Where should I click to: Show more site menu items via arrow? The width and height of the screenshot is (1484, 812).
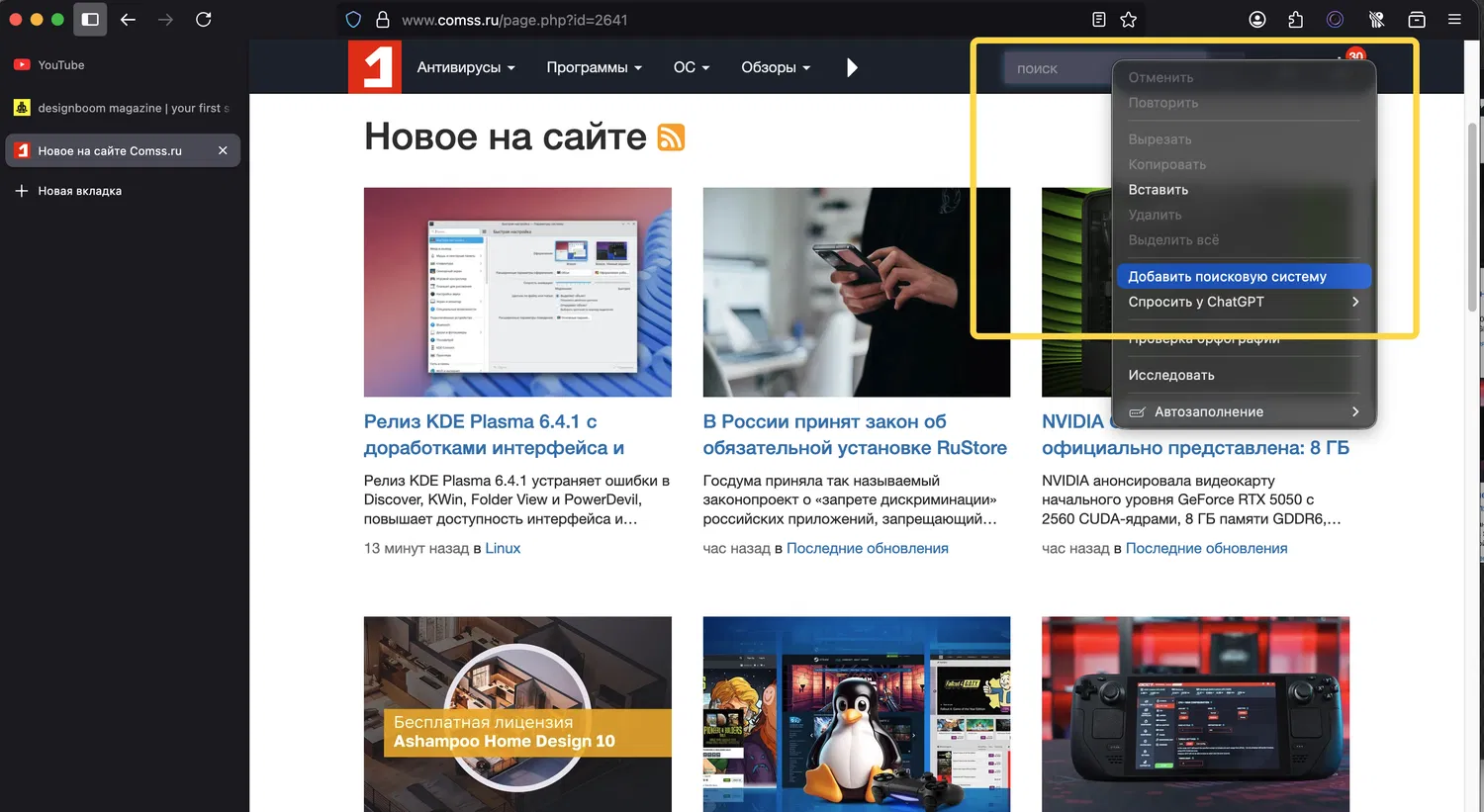tap(853, 67)
